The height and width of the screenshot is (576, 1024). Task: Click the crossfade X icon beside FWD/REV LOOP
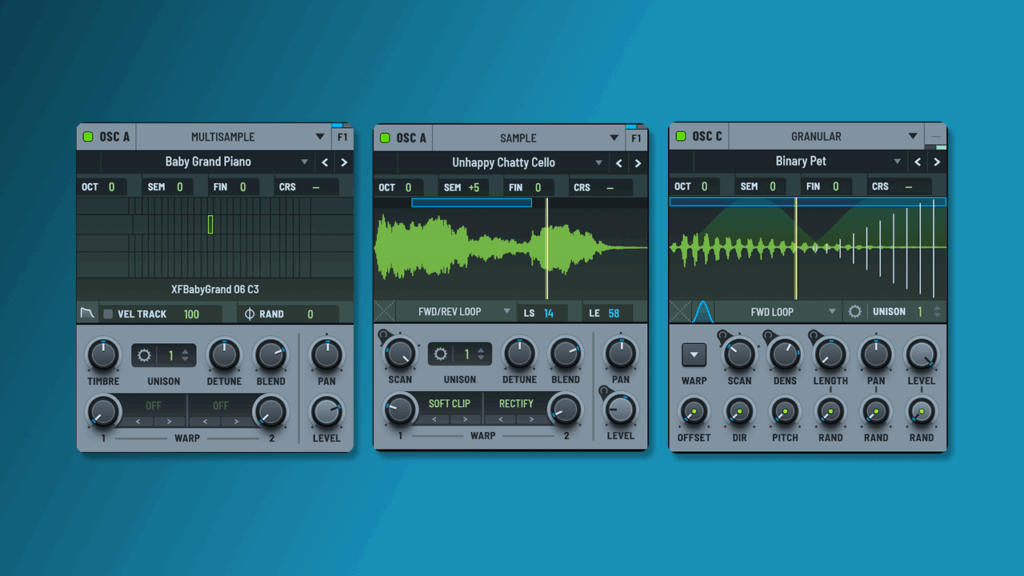click(x=385, y=312)
